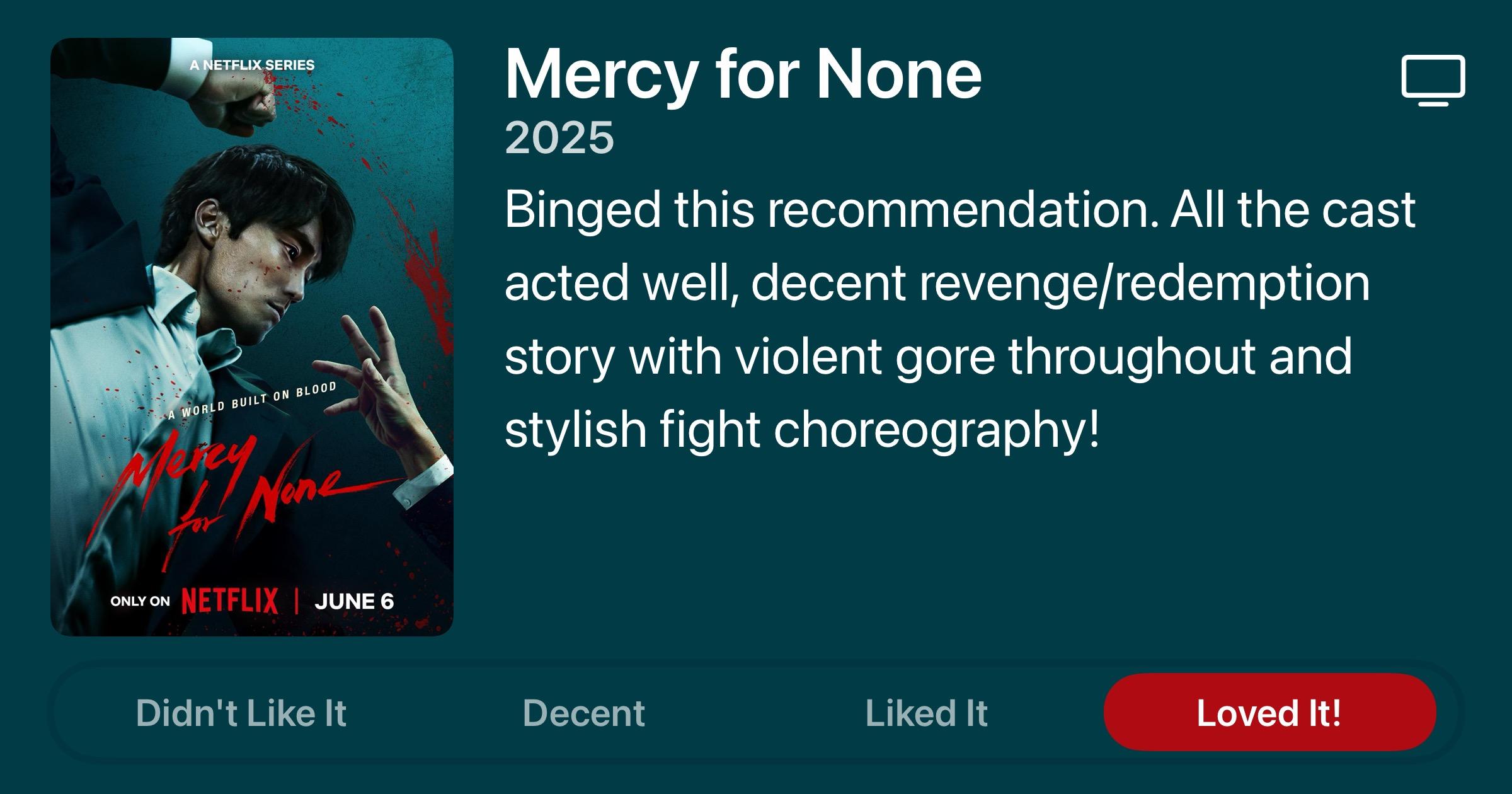Screen dimensions: 1512x794
Task: Rate the show "Didn't Like It"
Action: [241, 713]
